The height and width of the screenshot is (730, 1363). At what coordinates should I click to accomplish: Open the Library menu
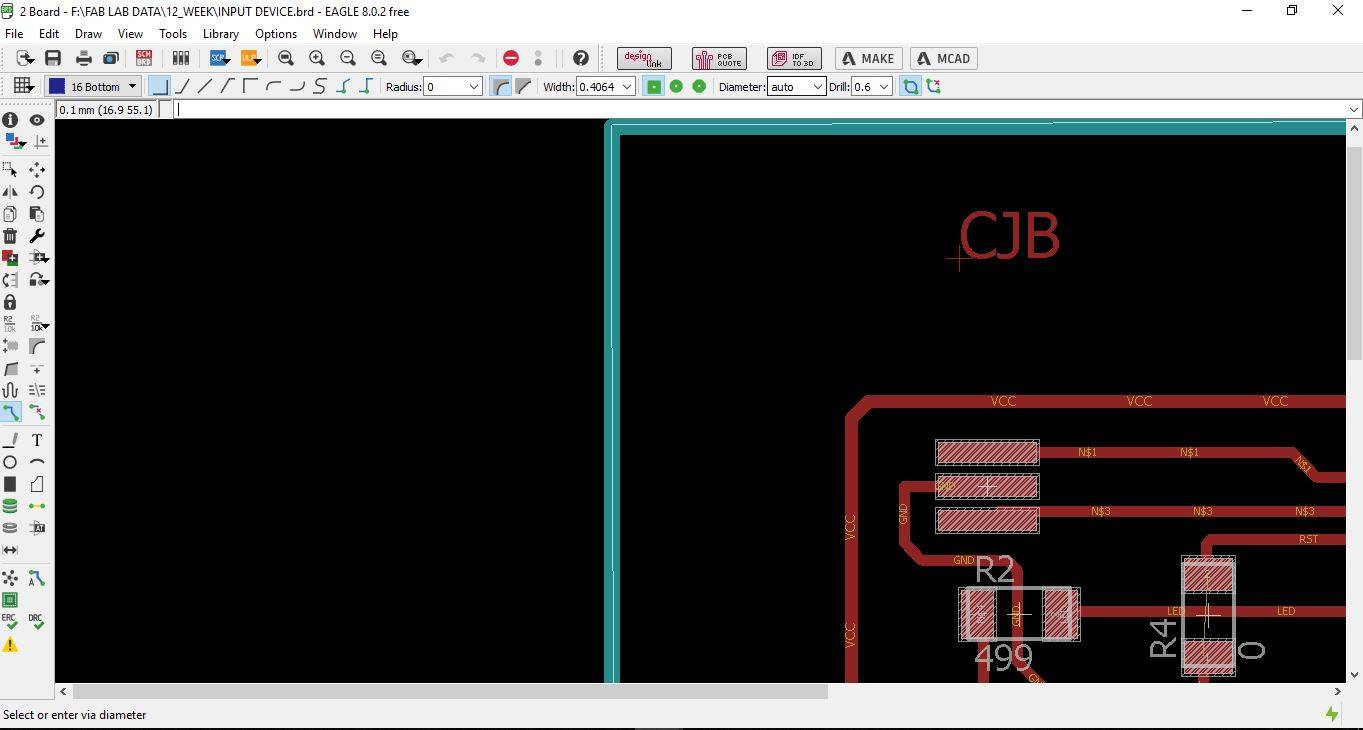221,34
